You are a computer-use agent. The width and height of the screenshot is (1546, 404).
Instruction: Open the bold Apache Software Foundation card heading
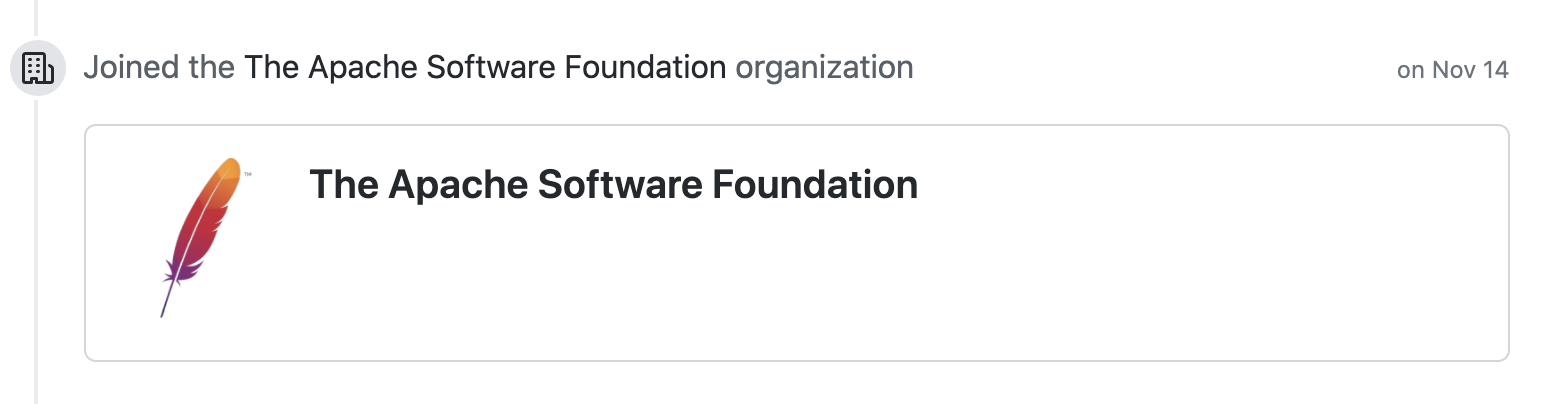point(613,185)
